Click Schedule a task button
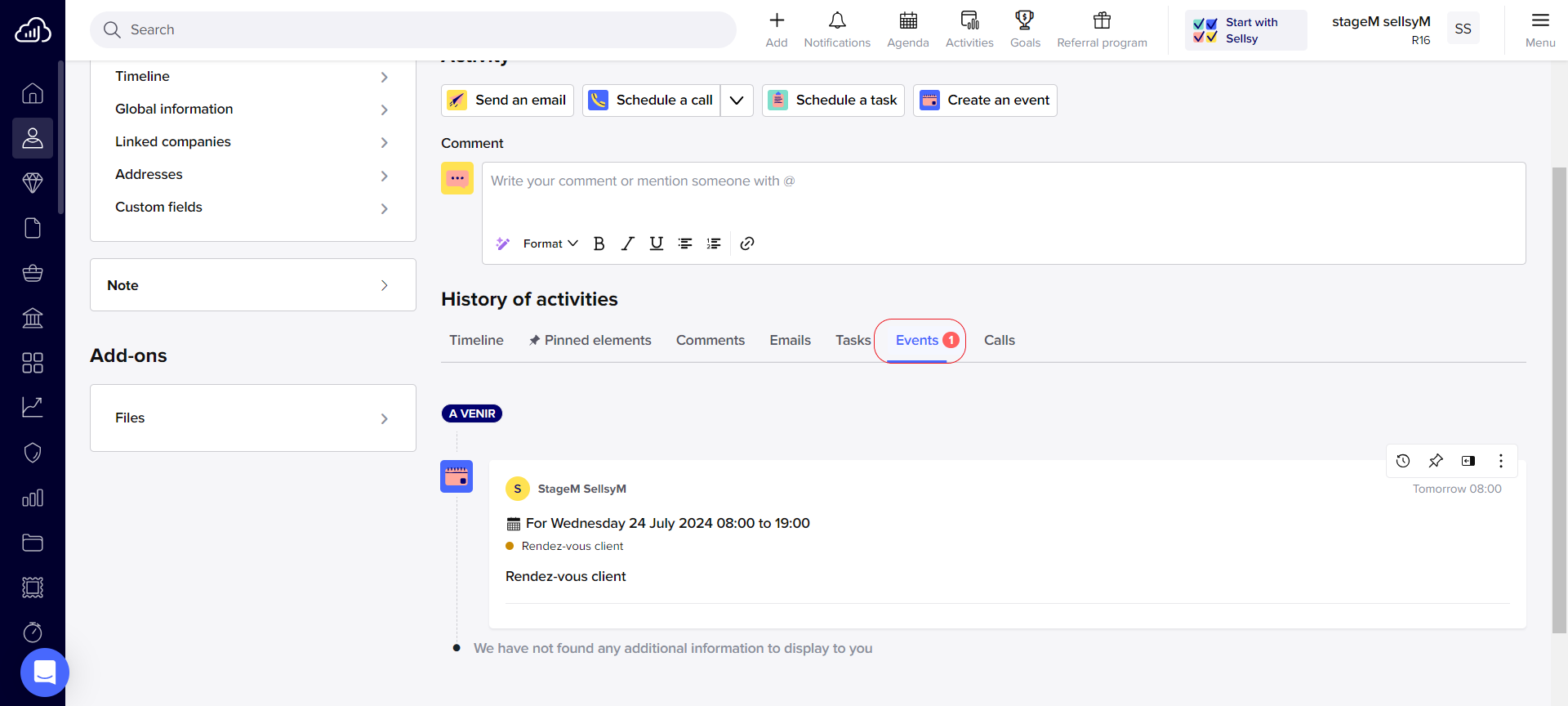The height and width of the screenshot is (706, 1568). pyautogui.click(x=833, y=101)
